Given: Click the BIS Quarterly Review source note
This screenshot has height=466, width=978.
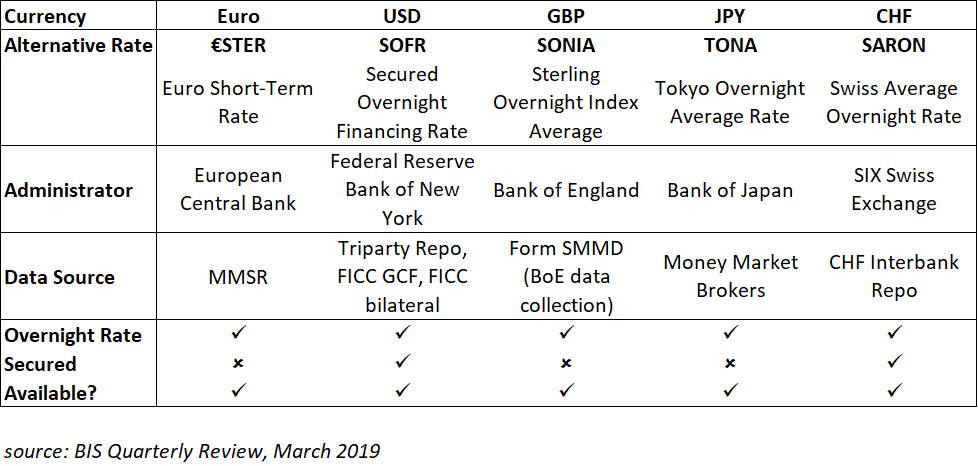Looking at the screenshot, I should pyautogui.click(x=192, y=450).
